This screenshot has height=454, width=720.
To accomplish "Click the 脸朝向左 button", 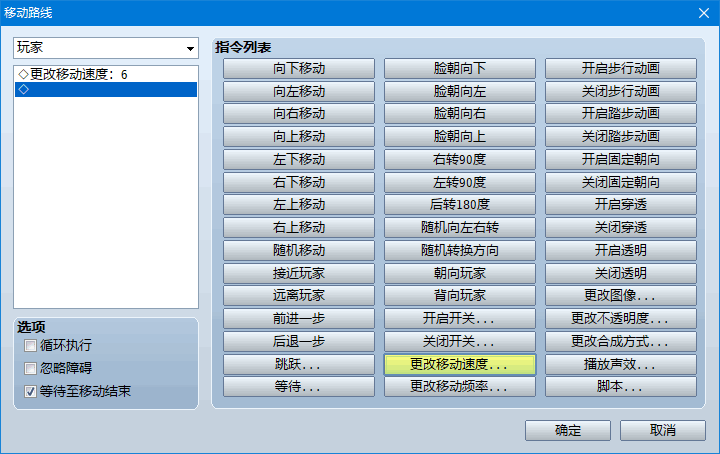I will pos(460,91).
